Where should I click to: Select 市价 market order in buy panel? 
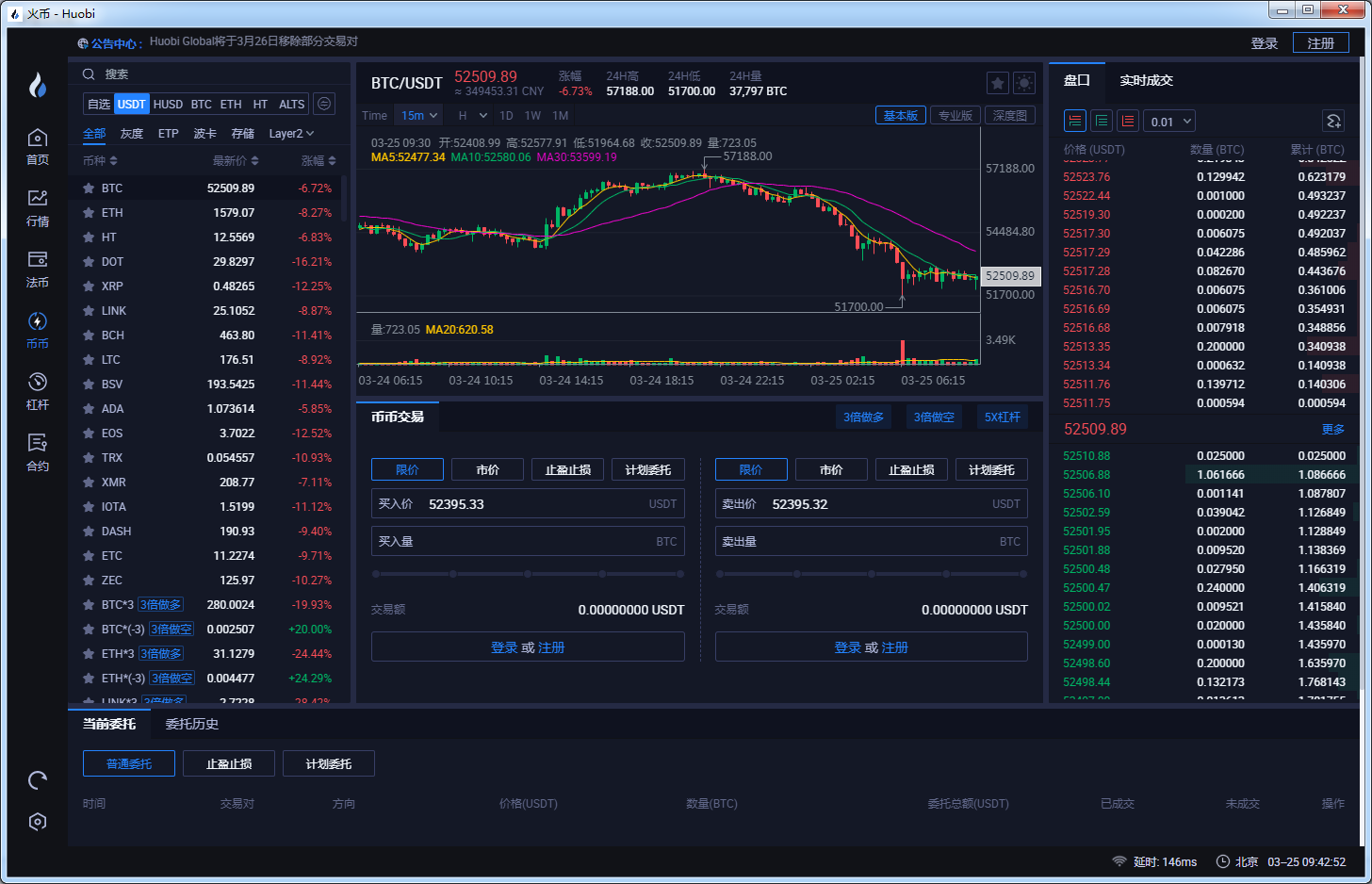[488, 469]
